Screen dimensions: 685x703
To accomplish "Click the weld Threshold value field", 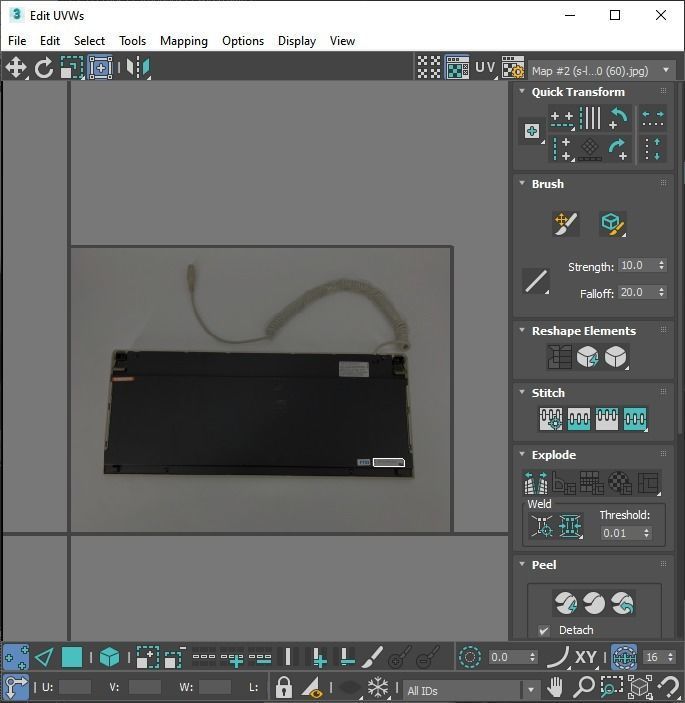I will pyautogui.click(x=621, y=533).
